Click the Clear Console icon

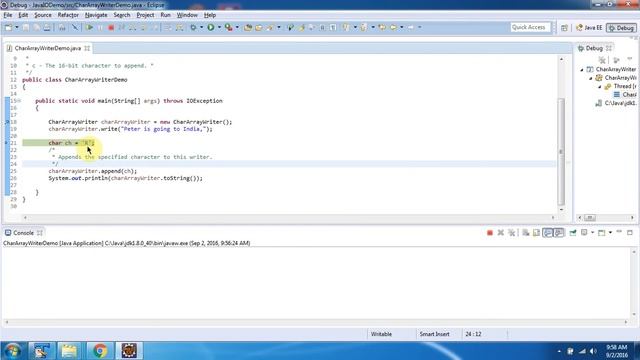tap(526, 233)
